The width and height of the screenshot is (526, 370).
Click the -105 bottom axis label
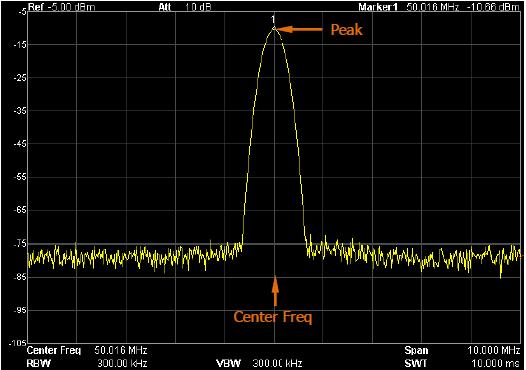pyautogui.click(x=19, y=342)
